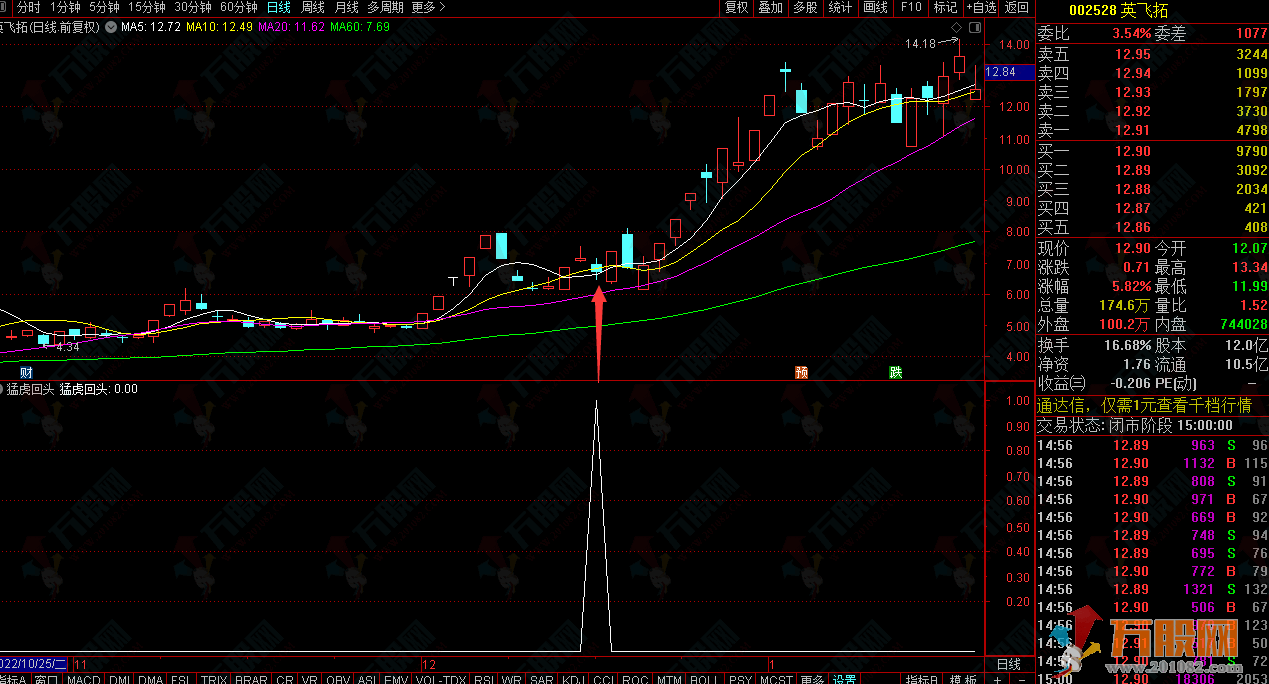
Task: Switch to the 5分钟 period
Action: tap(104, 7)
